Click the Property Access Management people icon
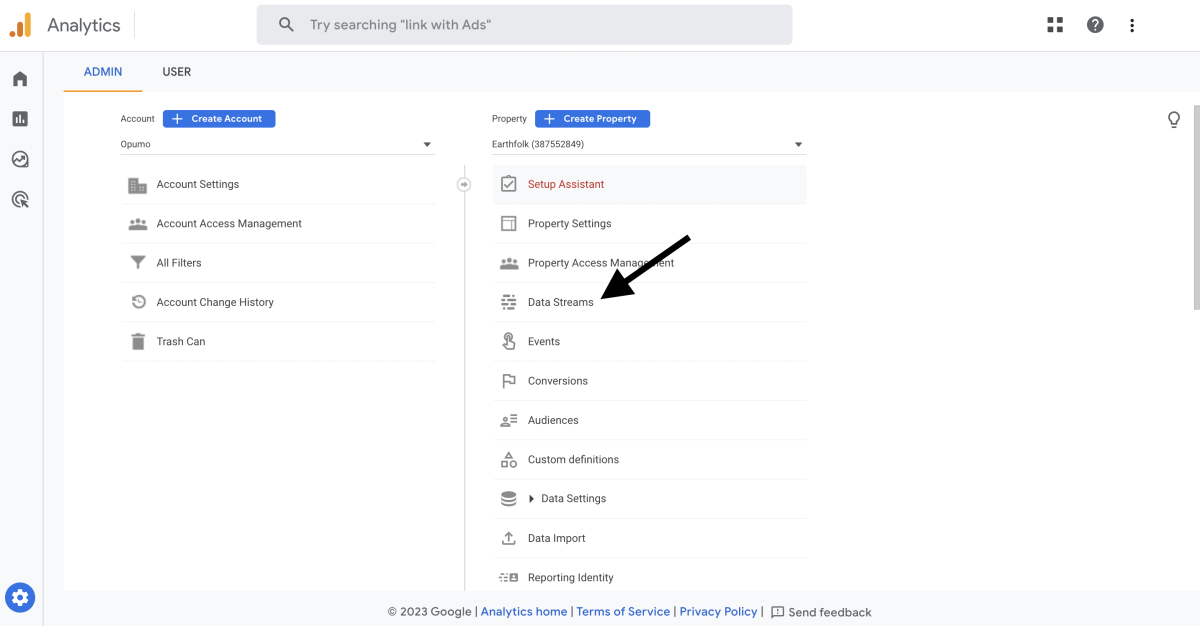1200x626 pixels. pos(509,263)
